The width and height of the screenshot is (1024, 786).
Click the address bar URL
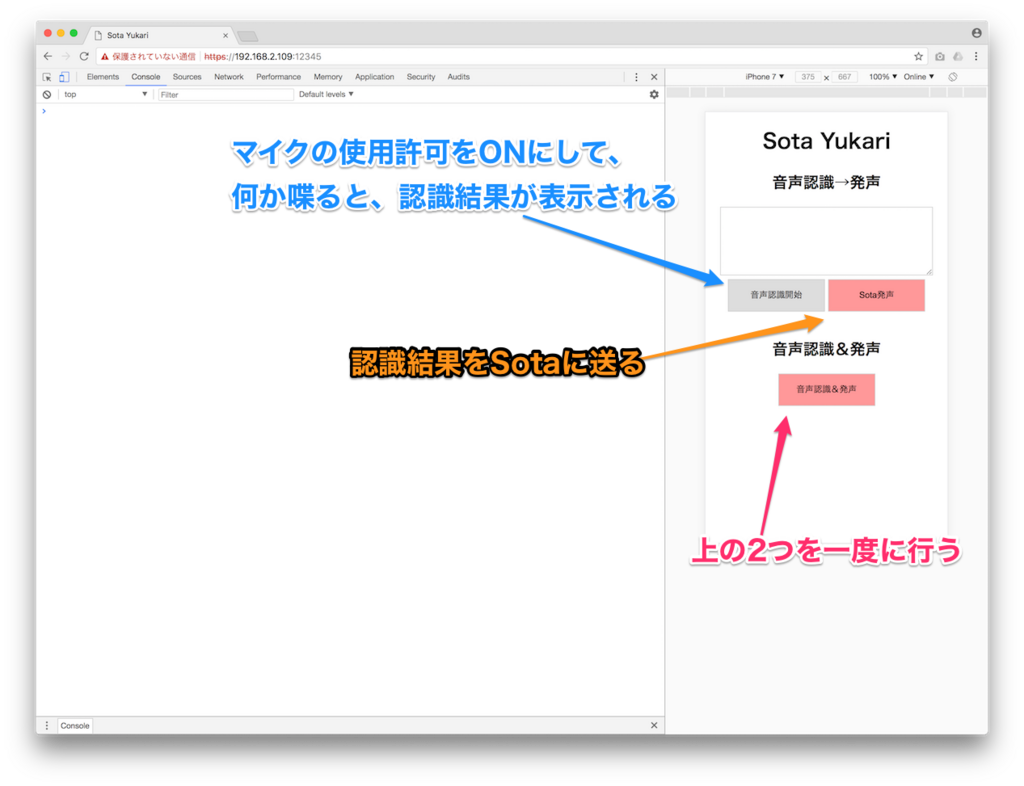[263, 57]
